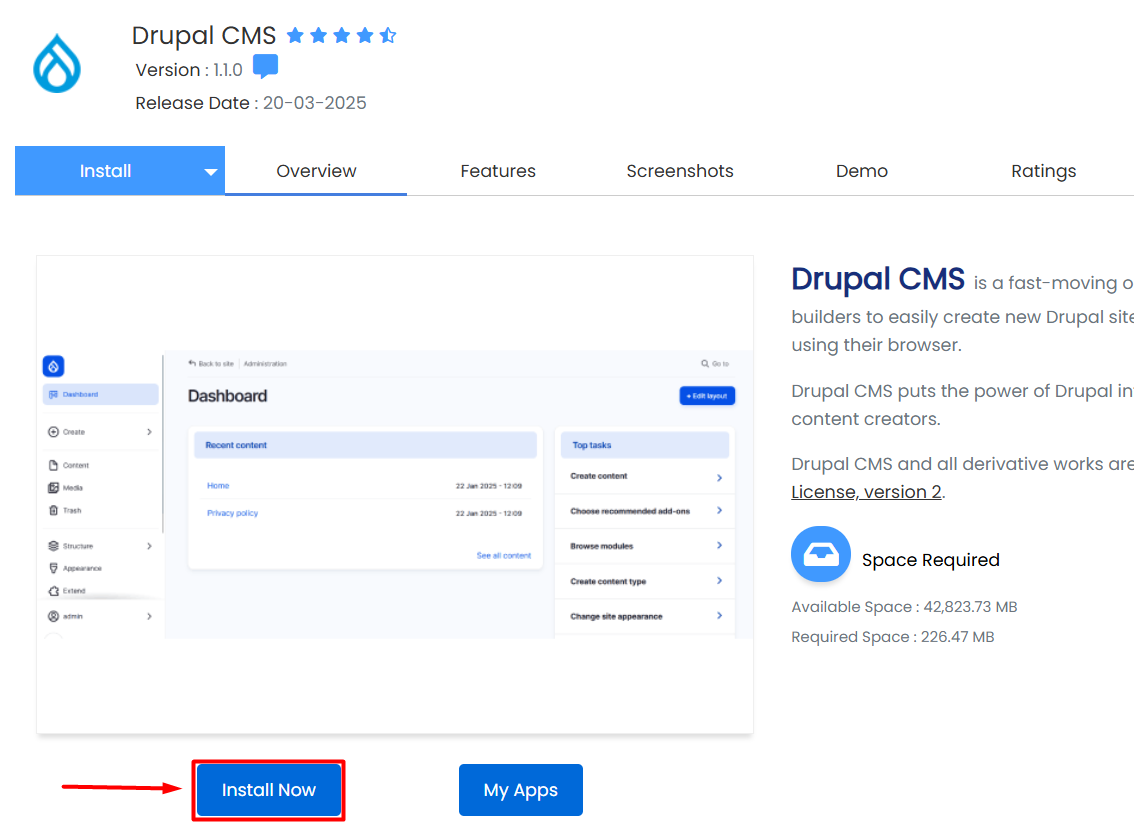Click the Install Now button
This screenshot has width=1134, height=831.
(x=268, y=790)
